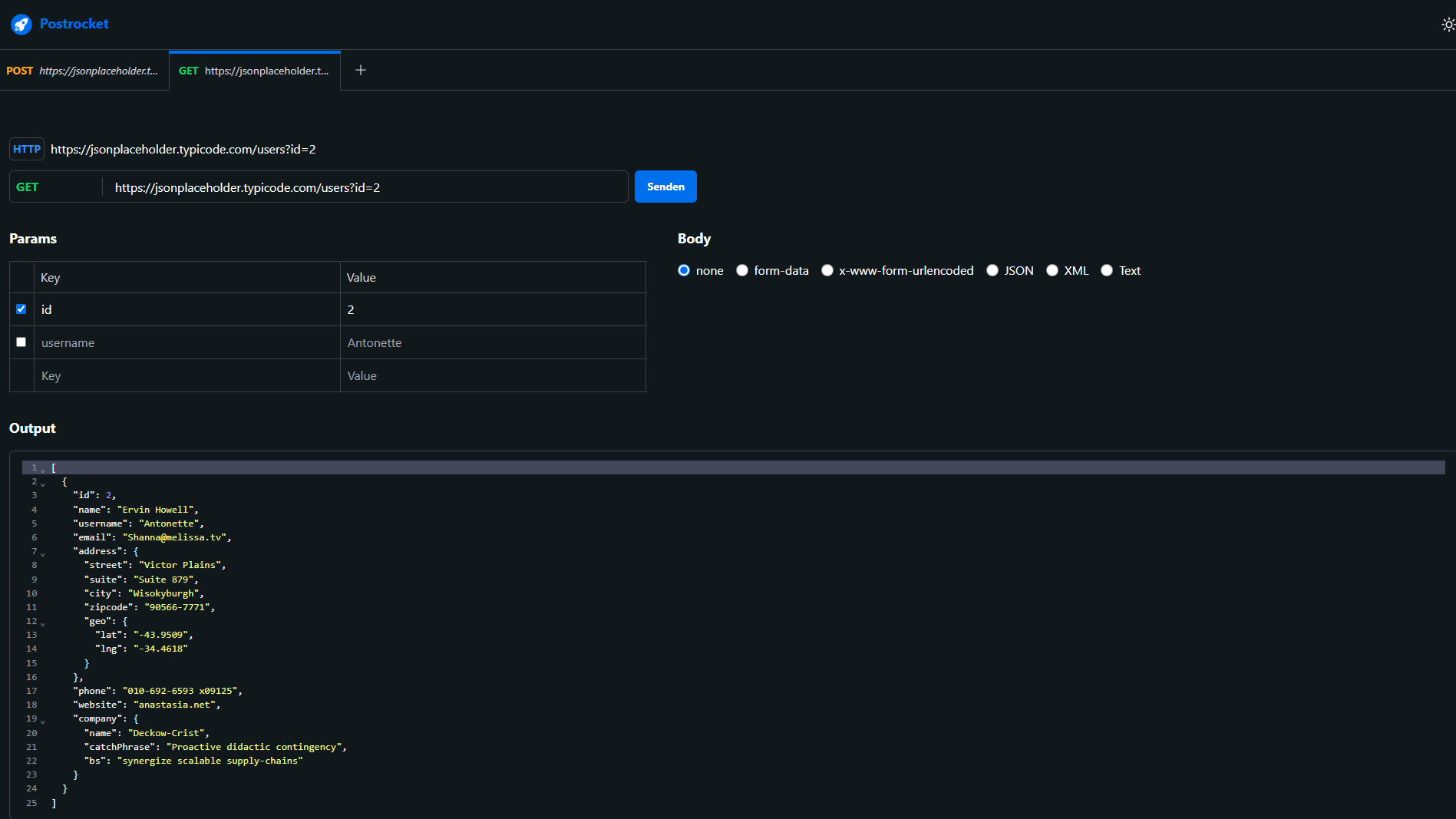Click the Body section heading
1456x819 pixels.
(695, 239)
